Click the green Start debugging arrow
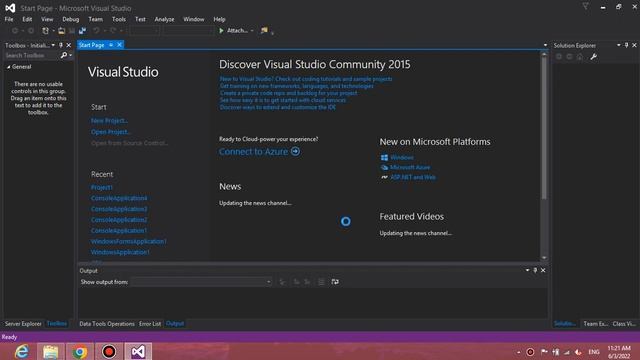Image resolution: width=640 pixels, height=360 pixels. pyautogui.click(x=221, y=31)
